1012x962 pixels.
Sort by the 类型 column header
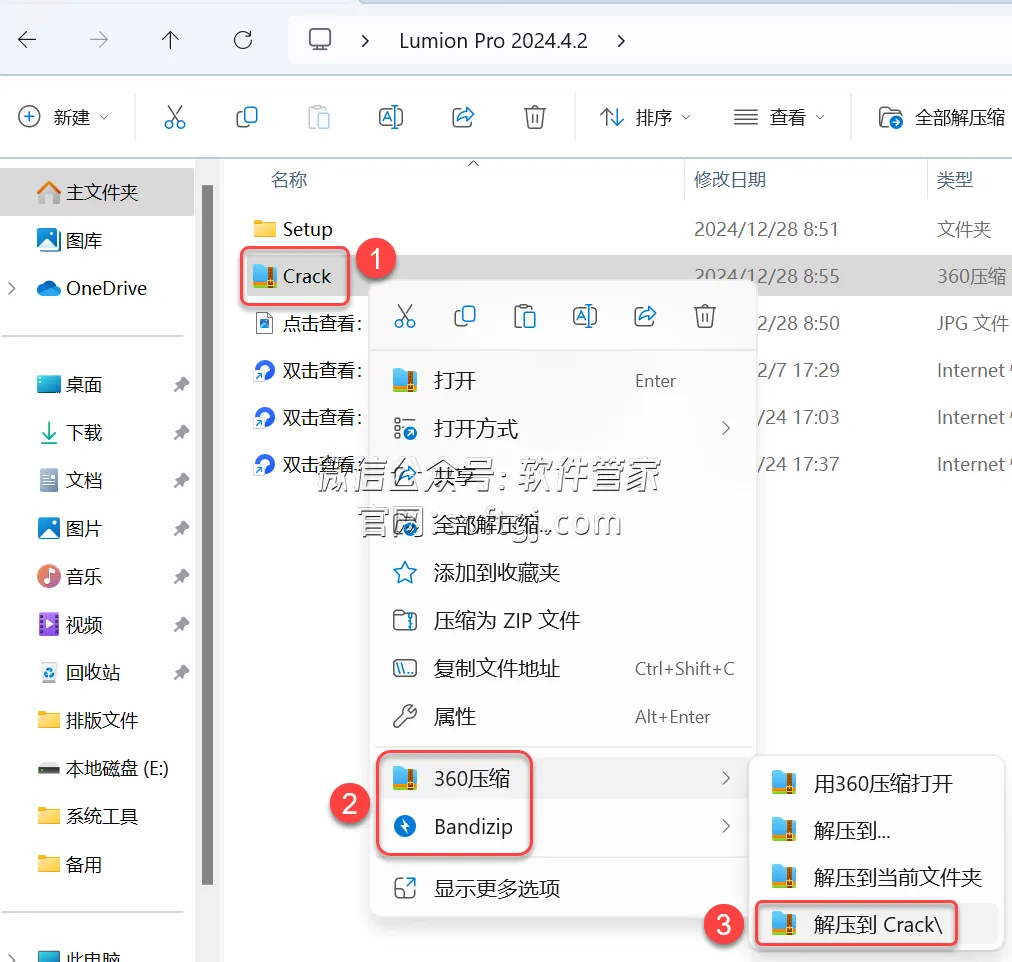[x=955, y=179]
